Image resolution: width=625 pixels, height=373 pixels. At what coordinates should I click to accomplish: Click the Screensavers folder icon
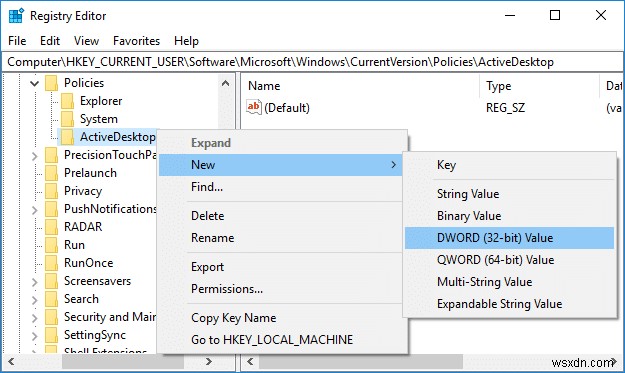[52, 281]
